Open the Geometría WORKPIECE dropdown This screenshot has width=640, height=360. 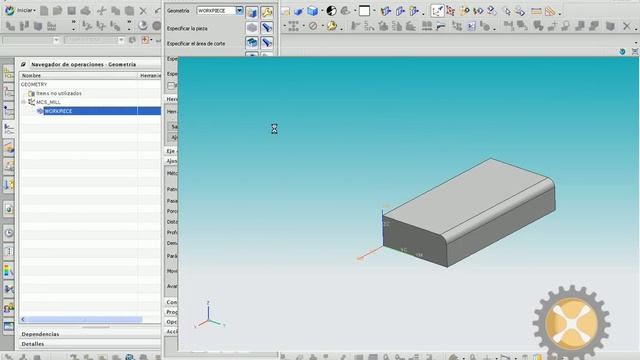[239, 11]
